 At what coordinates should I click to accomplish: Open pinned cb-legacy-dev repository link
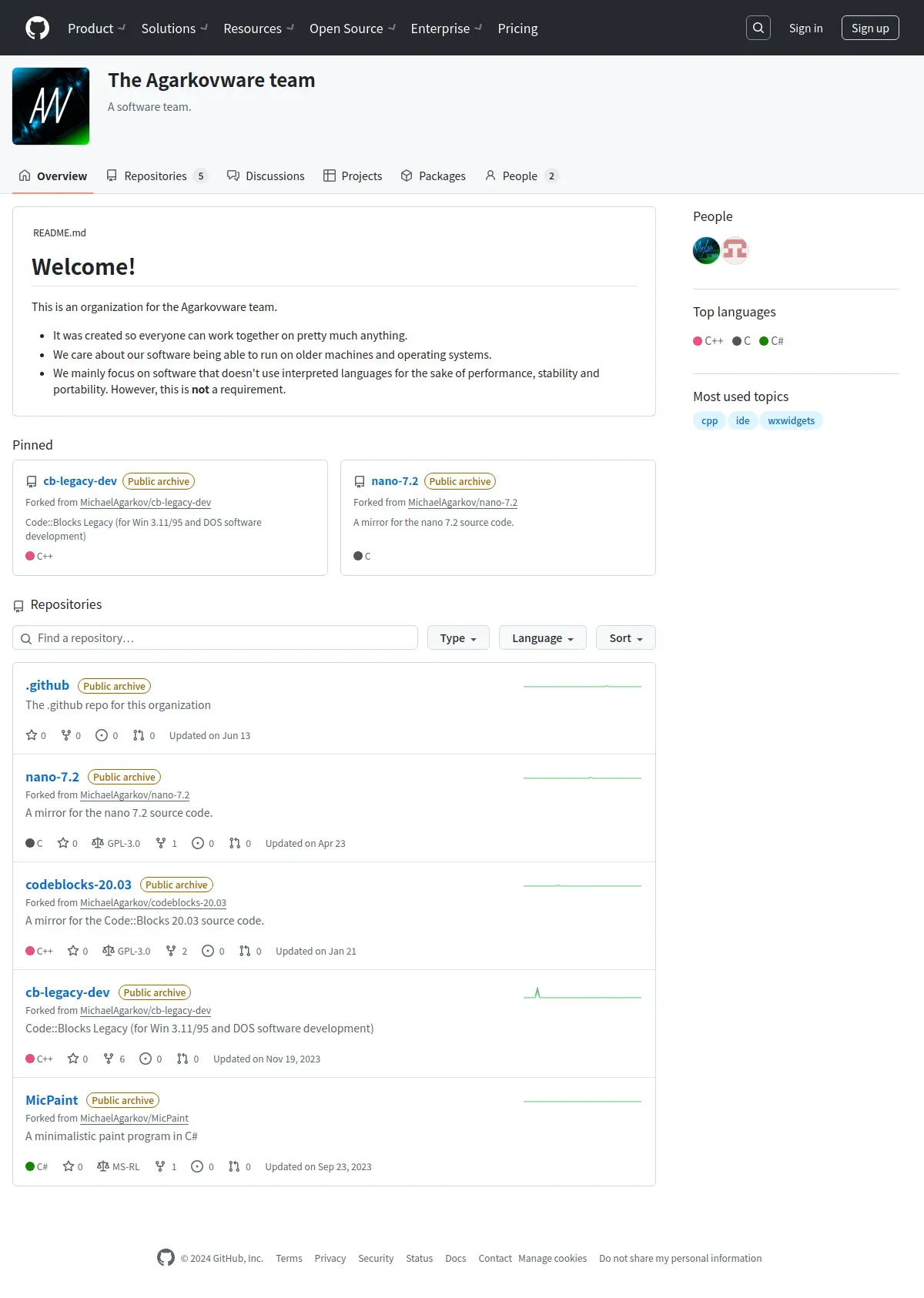click(x=80, y=480)
